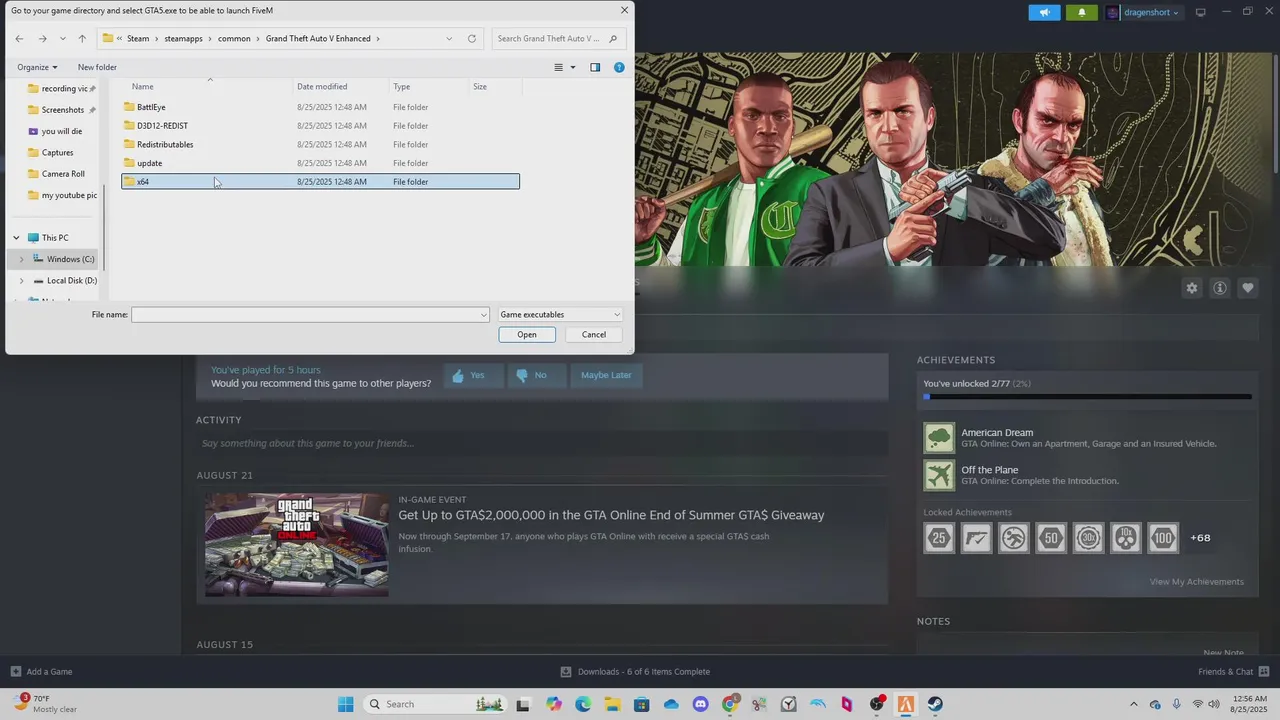Open View My Achievements link

tap(1197, 582)
